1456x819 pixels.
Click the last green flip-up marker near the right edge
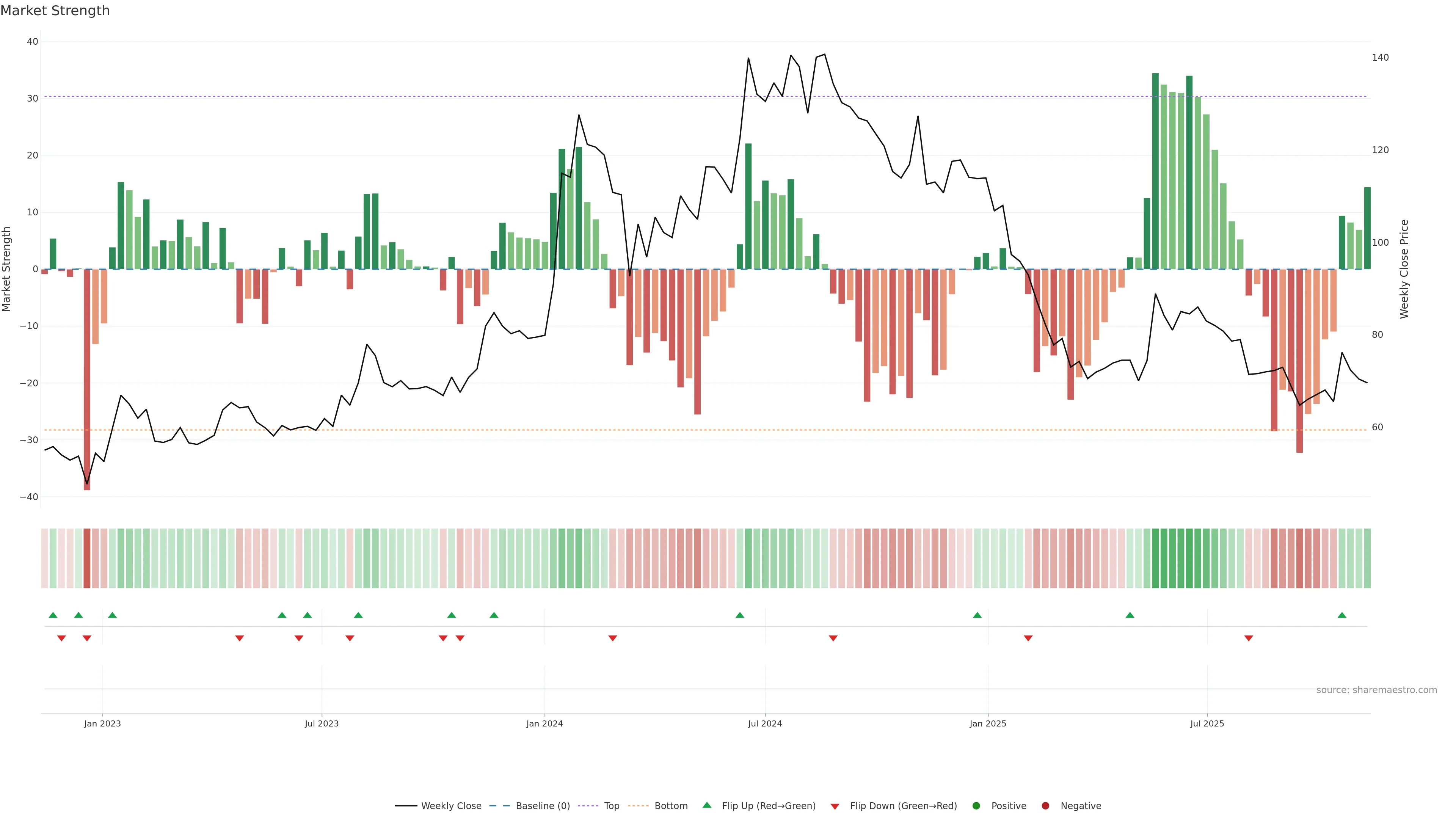[1342, 615]
